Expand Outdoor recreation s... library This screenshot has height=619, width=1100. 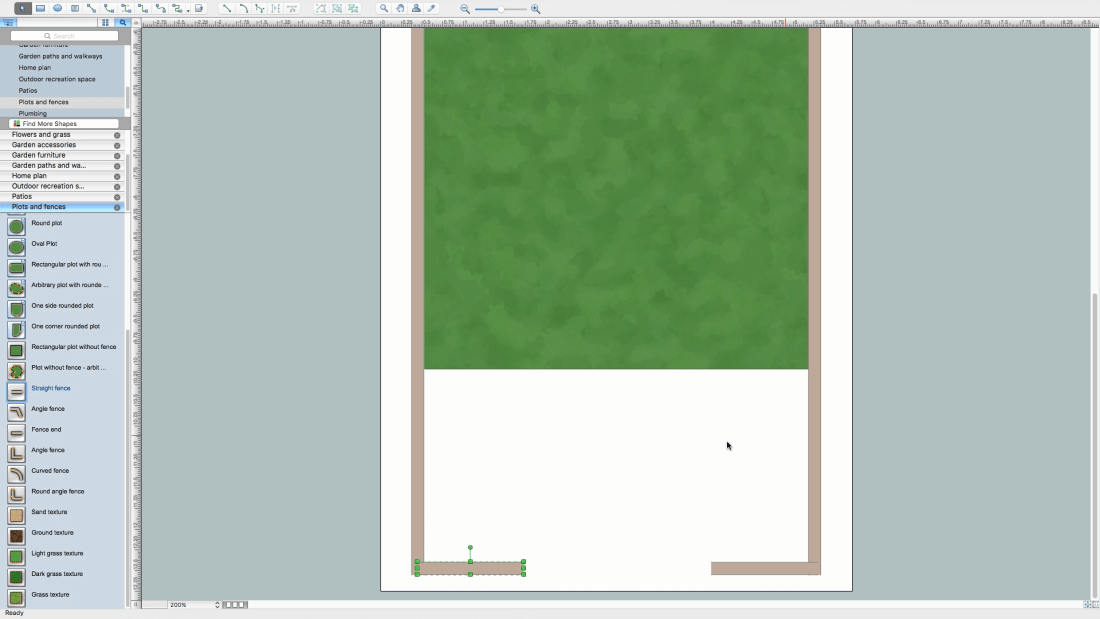(48, 186)
